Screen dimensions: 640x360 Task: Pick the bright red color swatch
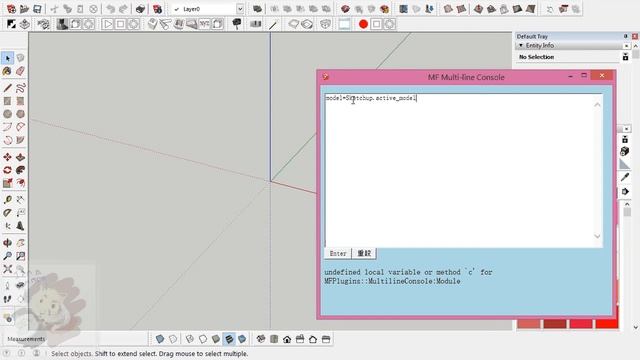pos(607,324)
